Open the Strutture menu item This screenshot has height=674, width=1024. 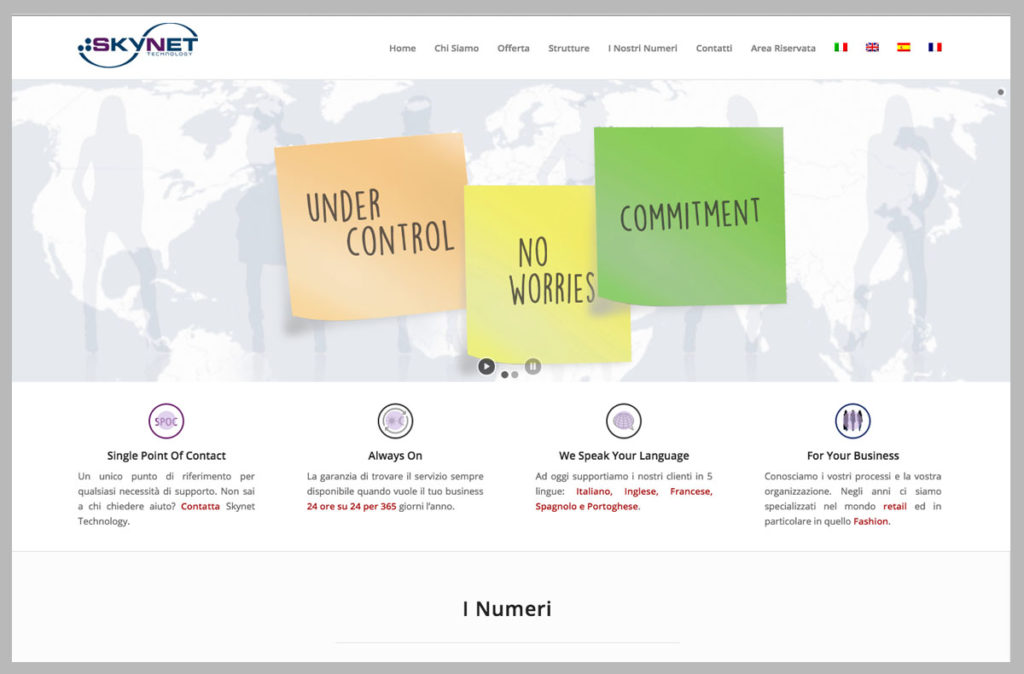(x=568, y=48)
